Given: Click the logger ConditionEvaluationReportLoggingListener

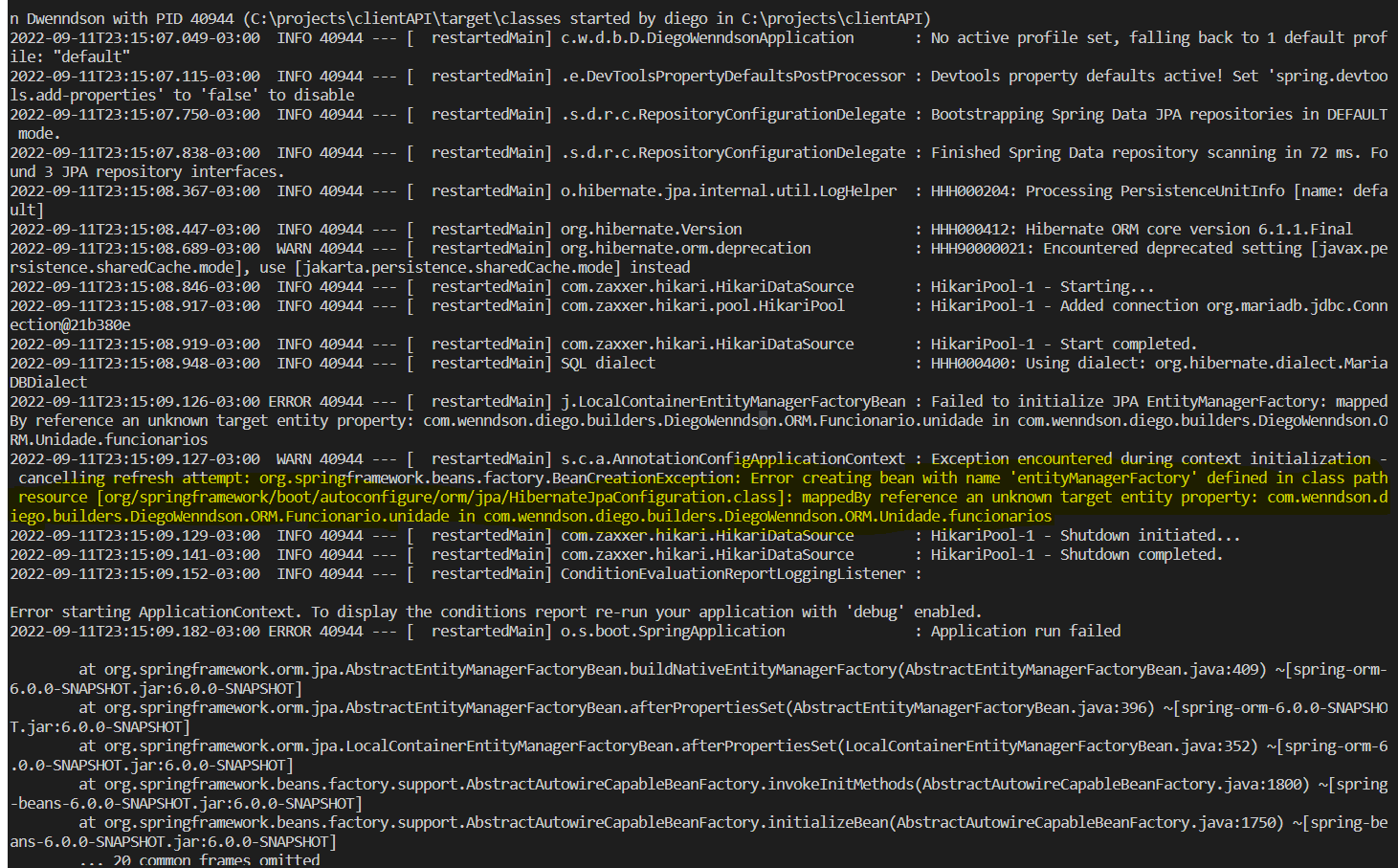Looking at the screenshot, I should coord(733,573).
